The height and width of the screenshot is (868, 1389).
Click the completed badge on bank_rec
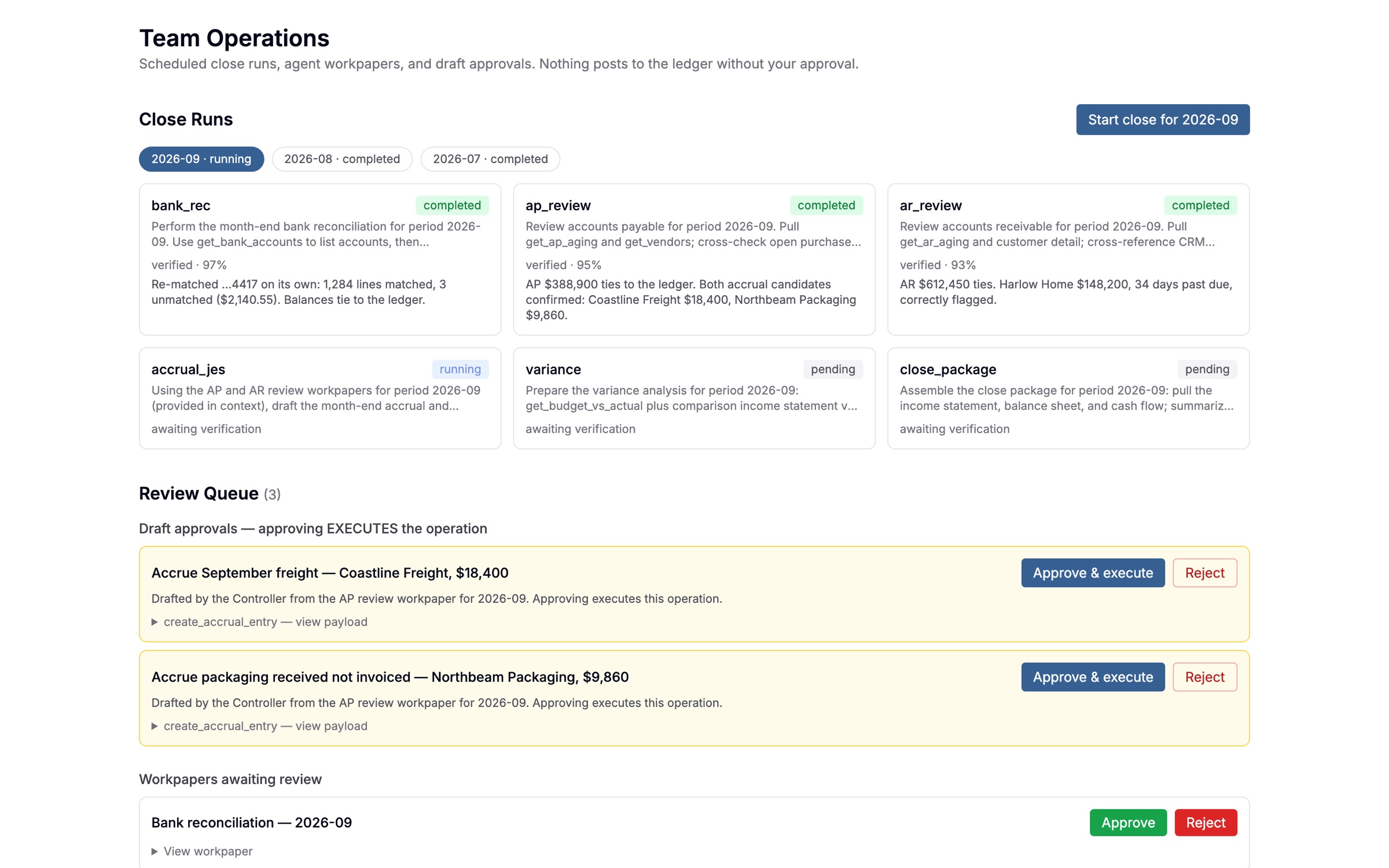pyautogui.click(x=452, y=205)
